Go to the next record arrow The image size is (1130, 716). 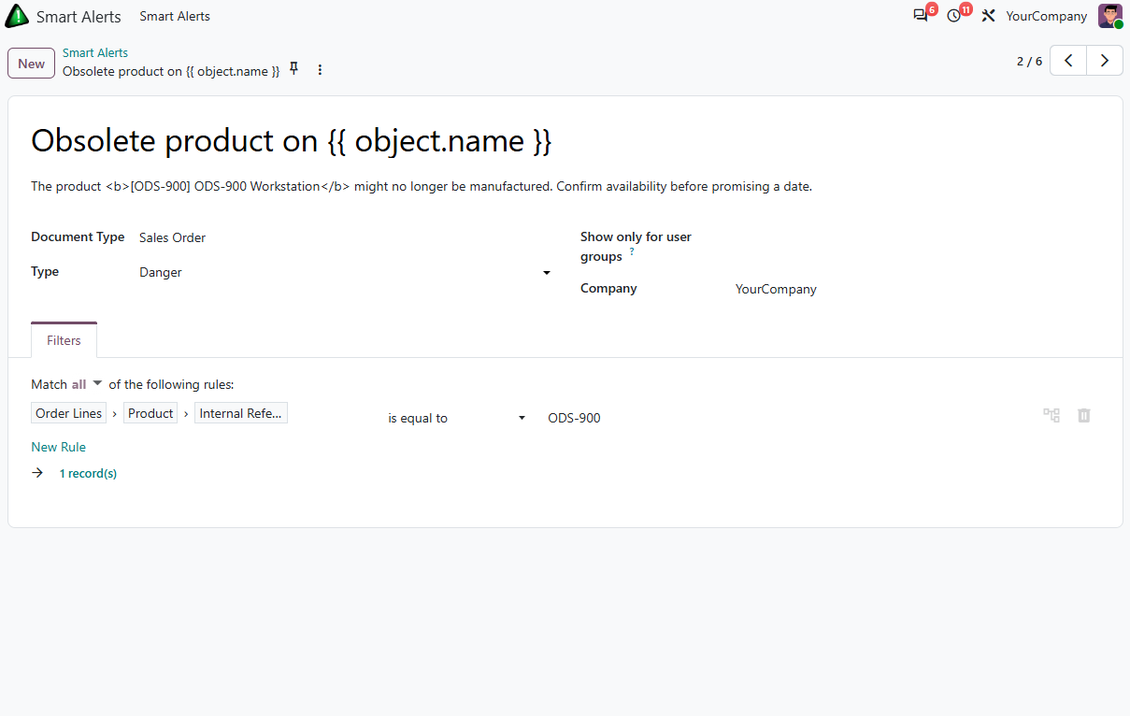(1104, 61)
